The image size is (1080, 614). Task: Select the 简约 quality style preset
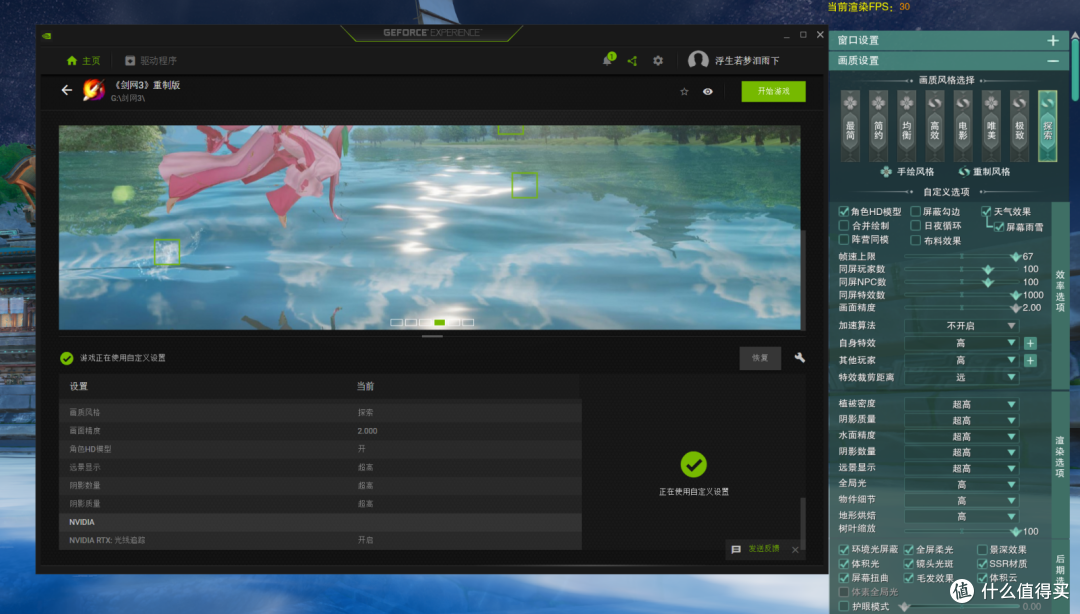pos(878,125)
